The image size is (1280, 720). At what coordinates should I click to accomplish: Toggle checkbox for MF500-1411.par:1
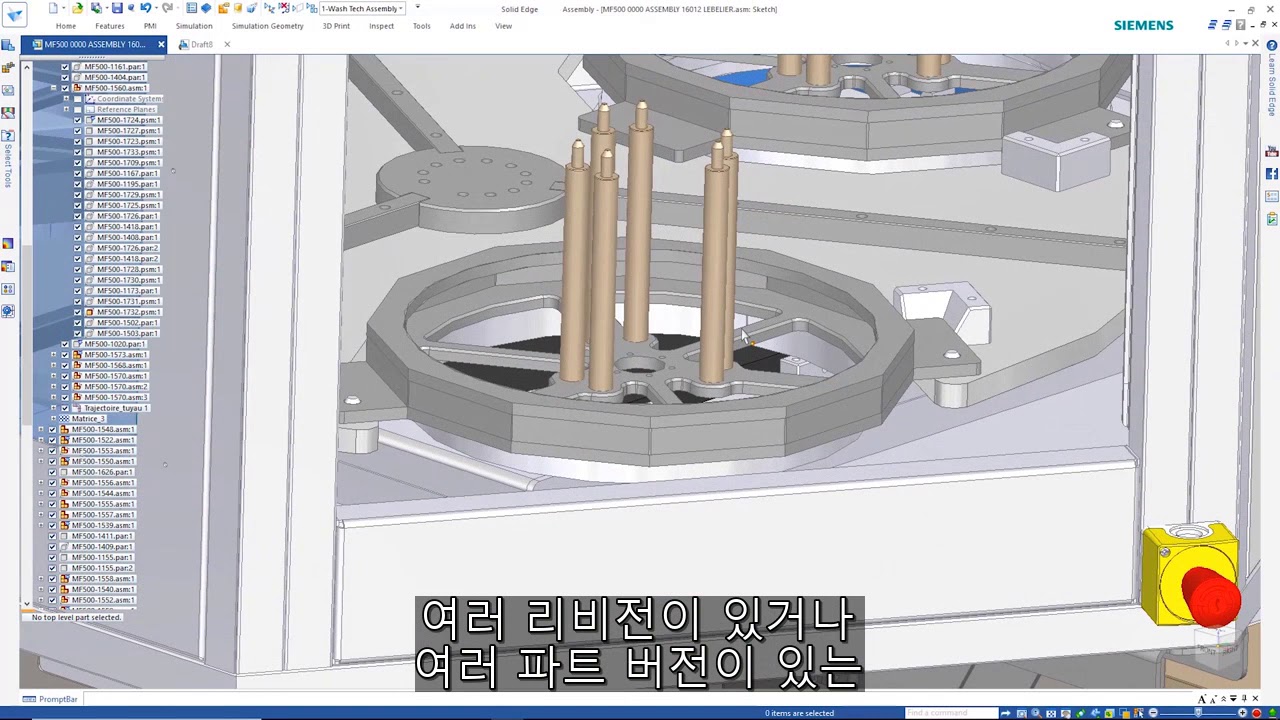coord(52,536)
